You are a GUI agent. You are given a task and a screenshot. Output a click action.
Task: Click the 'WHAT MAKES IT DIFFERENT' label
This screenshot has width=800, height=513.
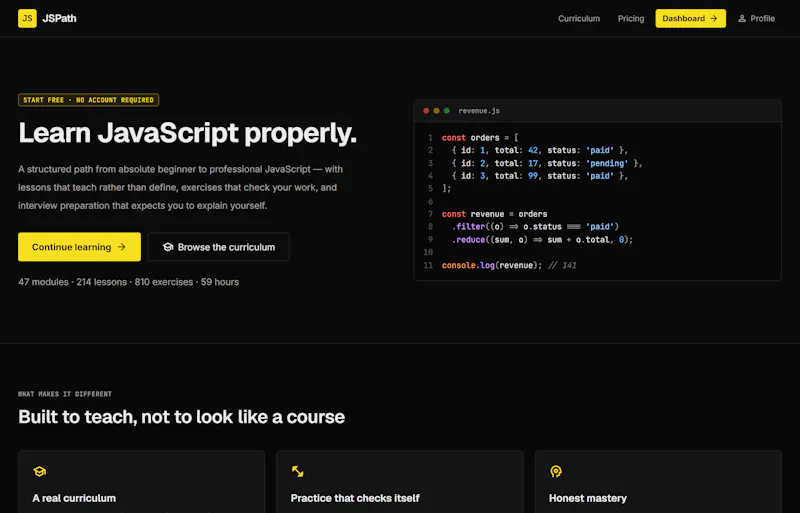[65, 394]
